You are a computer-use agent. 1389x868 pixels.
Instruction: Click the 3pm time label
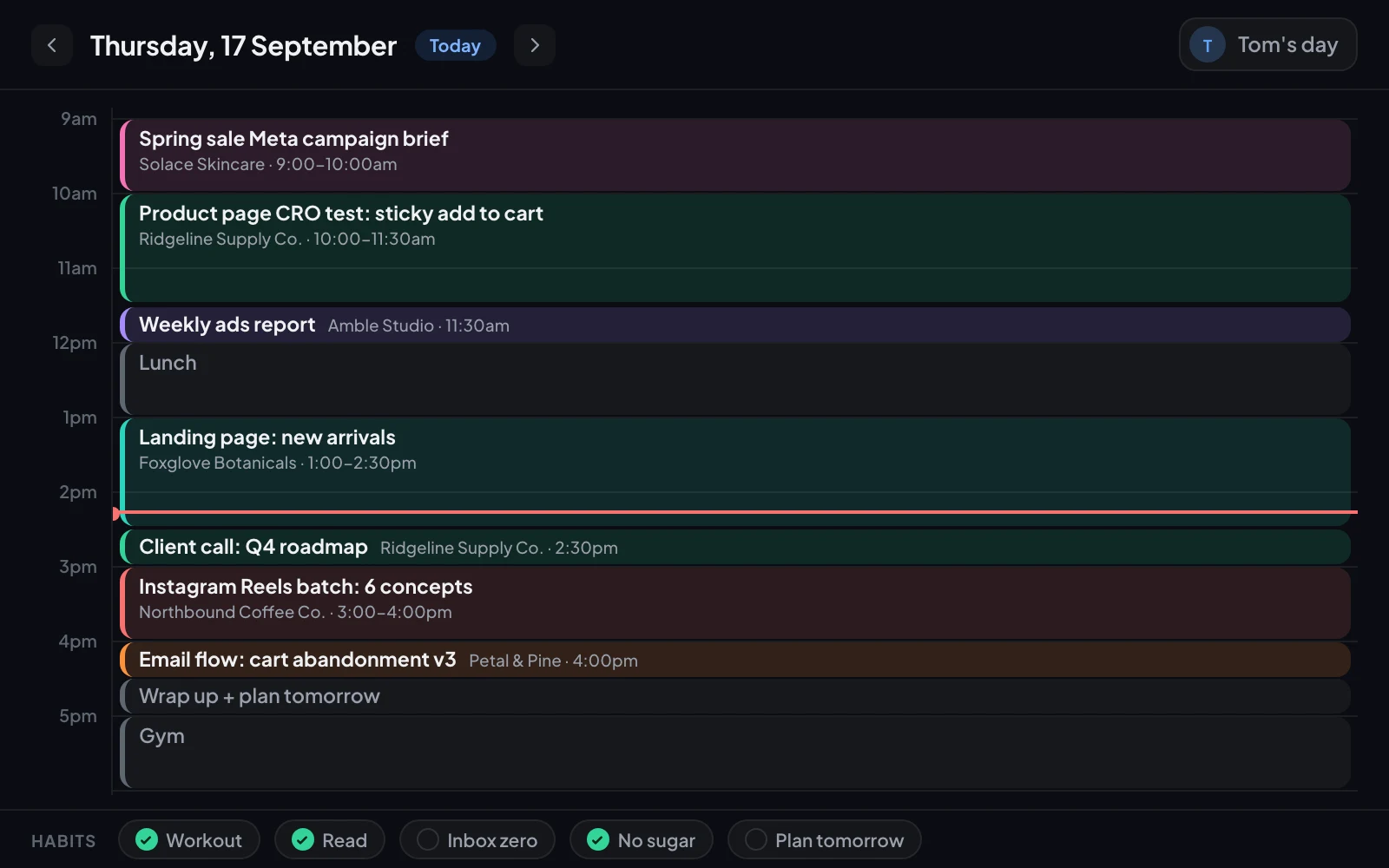[78, 567]
